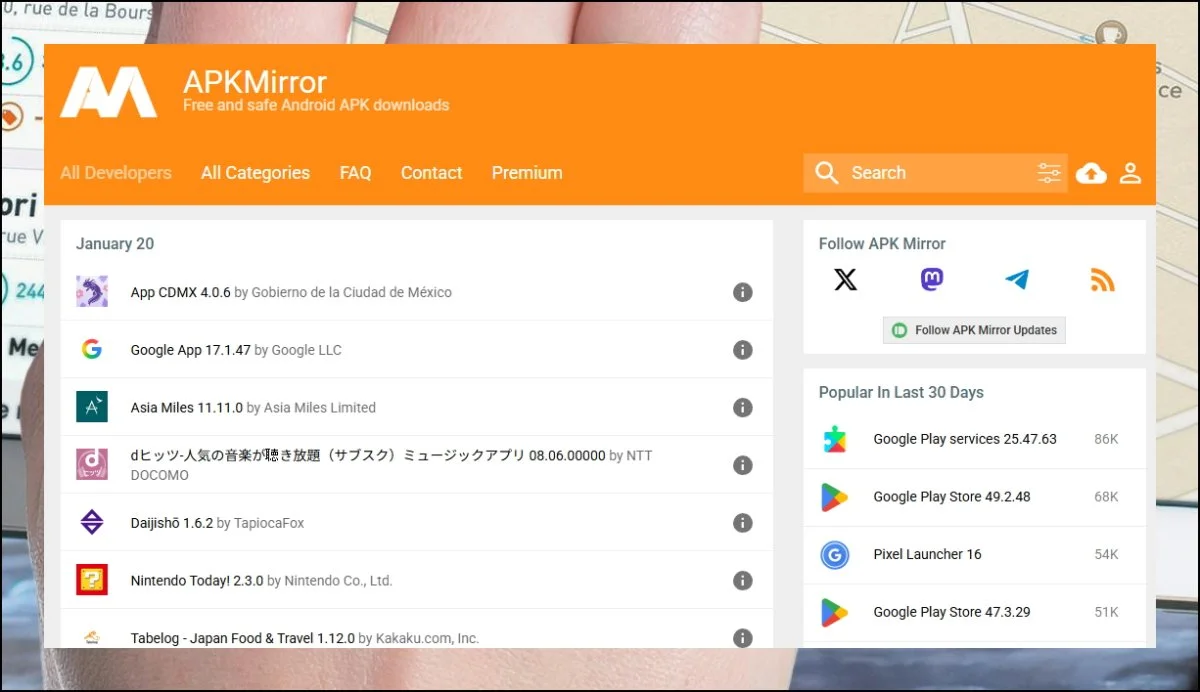Open the Telegram follow icon
The width and height of the screenshot is (1200, 692).
click(1017, 280)
